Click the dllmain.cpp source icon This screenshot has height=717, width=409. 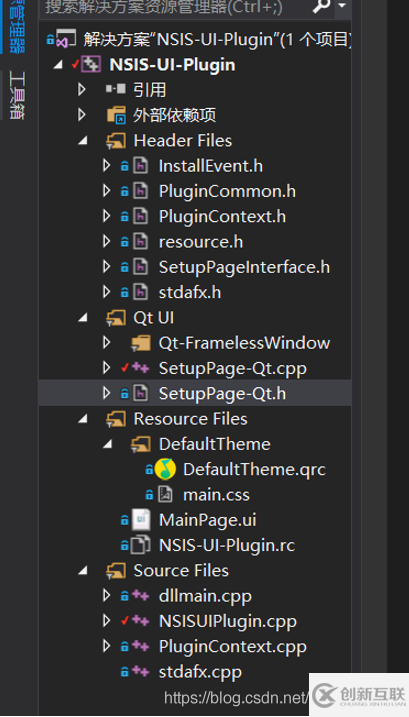[140, 595]
